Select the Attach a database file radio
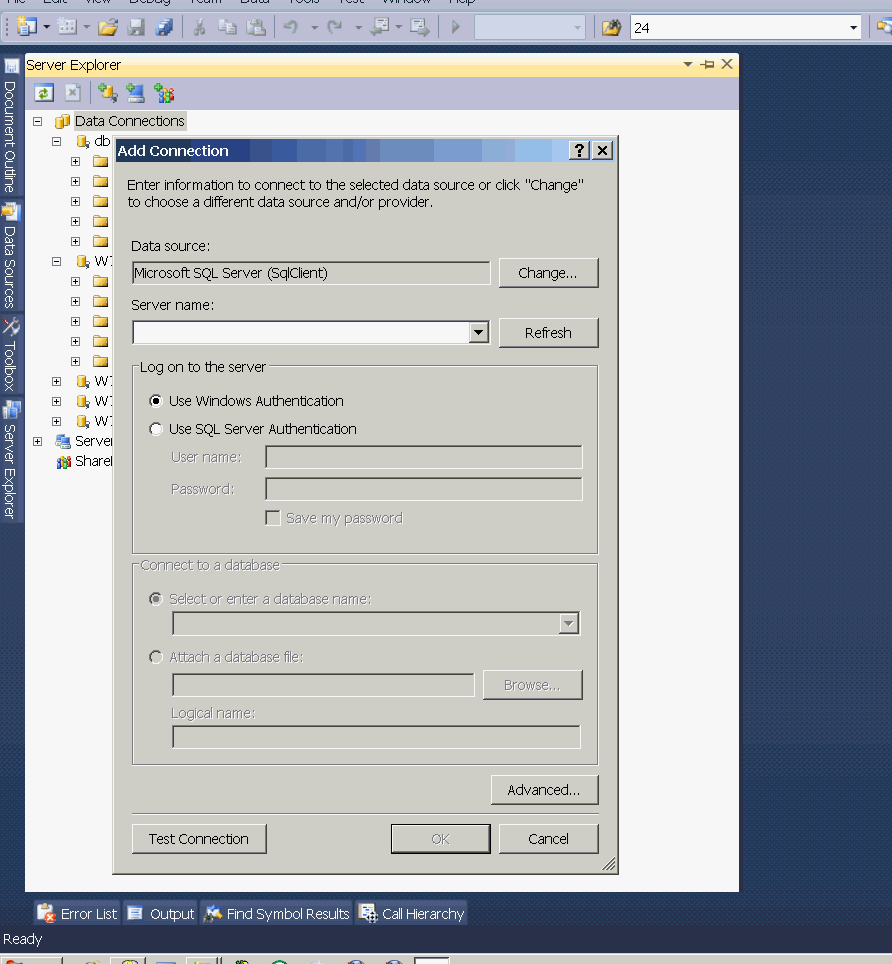The width and height of the screenshot is (892, 964). 156,657
